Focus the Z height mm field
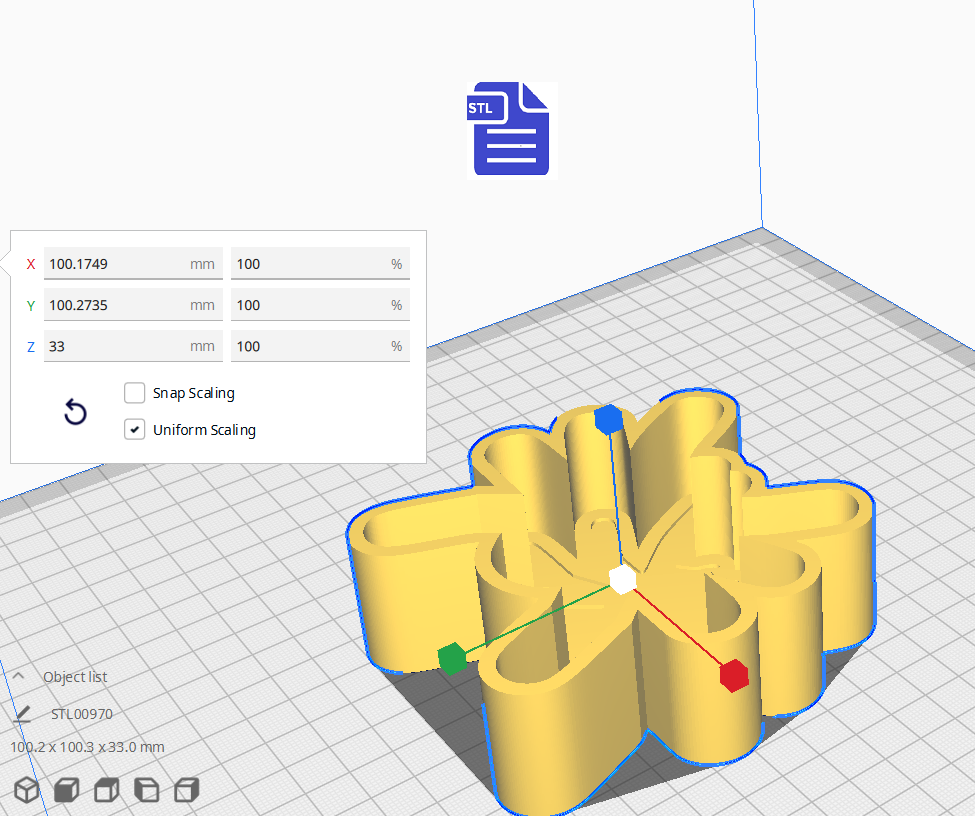Screen dimensions: 975x816 [x=115, y=346]
